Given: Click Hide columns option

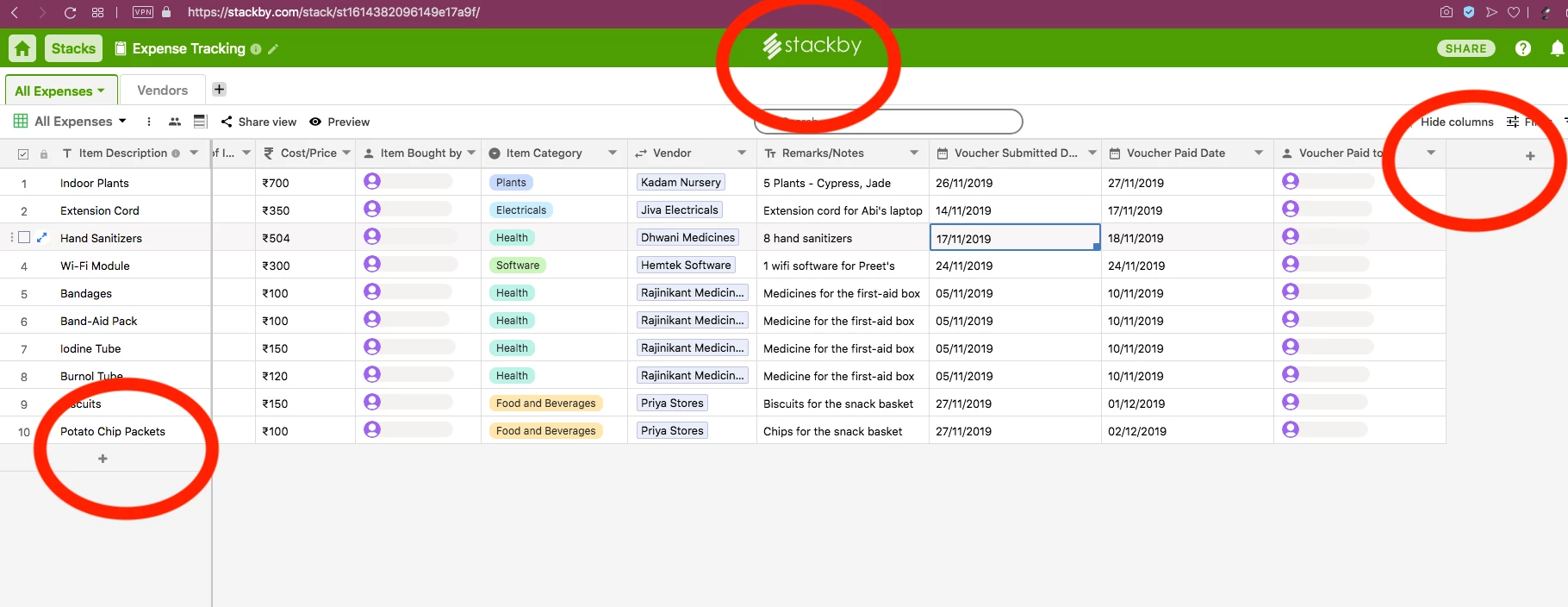Looking at the screenshot, I should pos(1457,122).
